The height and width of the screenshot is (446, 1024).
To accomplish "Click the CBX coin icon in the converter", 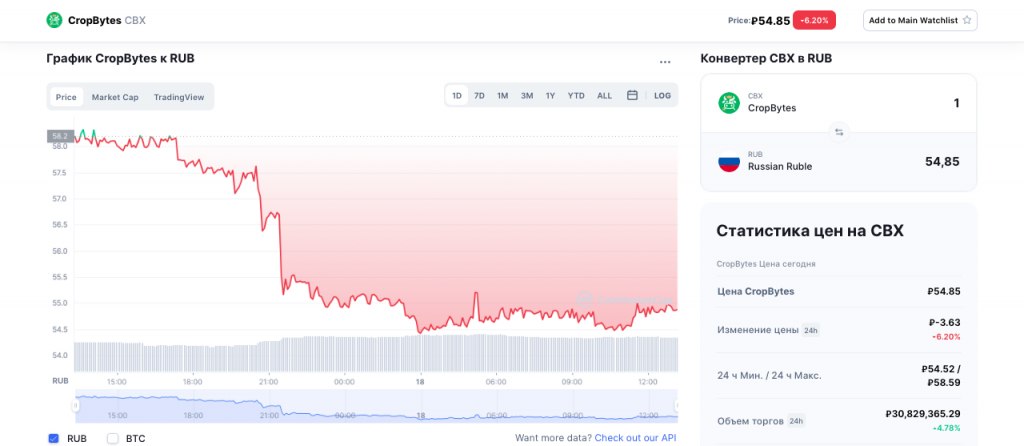I will [729, 102].
